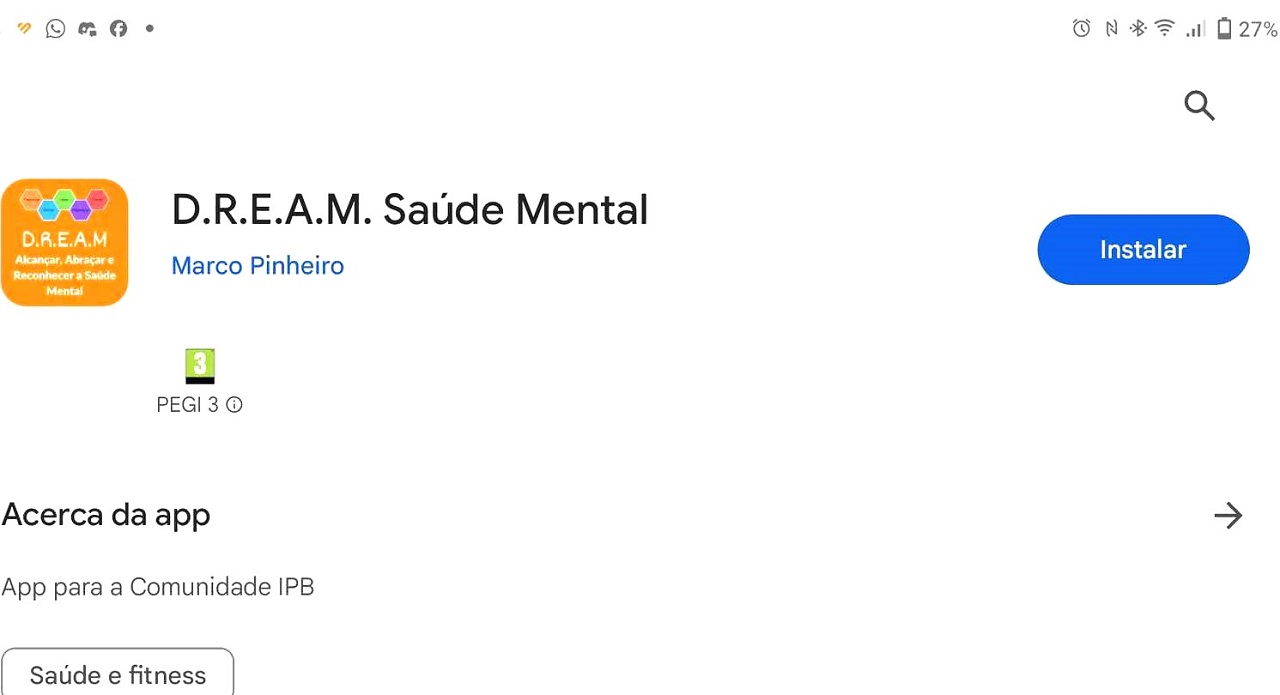
Task: Expand Acerca da app with arrow
Action: (x=1228, y=516)
